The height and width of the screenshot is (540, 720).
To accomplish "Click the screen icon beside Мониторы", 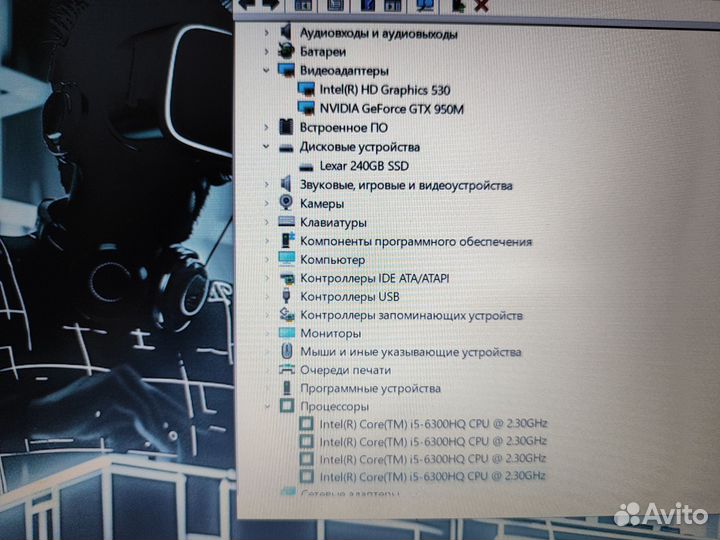I will tap(287, 332).
